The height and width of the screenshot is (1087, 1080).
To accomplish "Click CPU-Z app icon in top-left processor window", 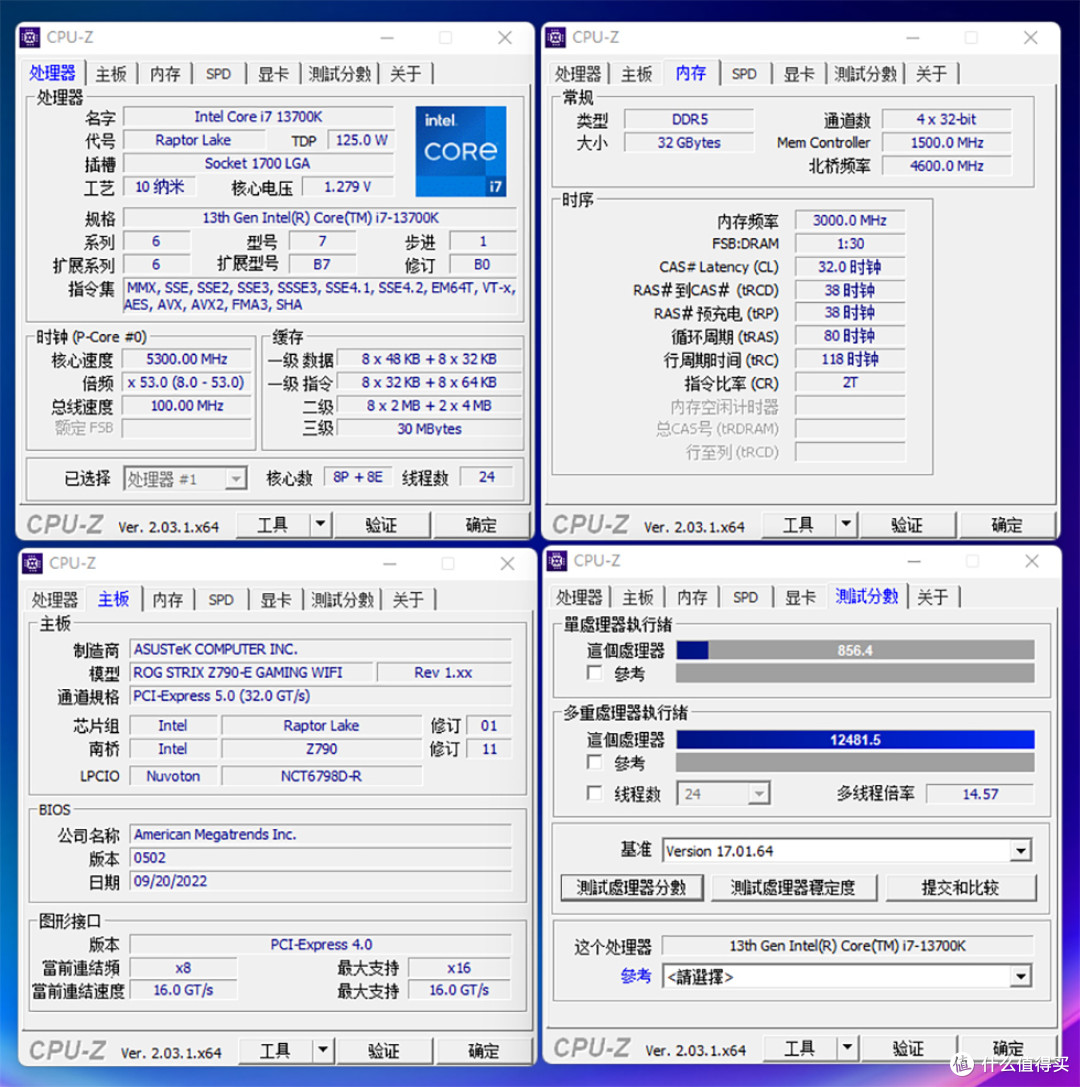I will [30, 37].
